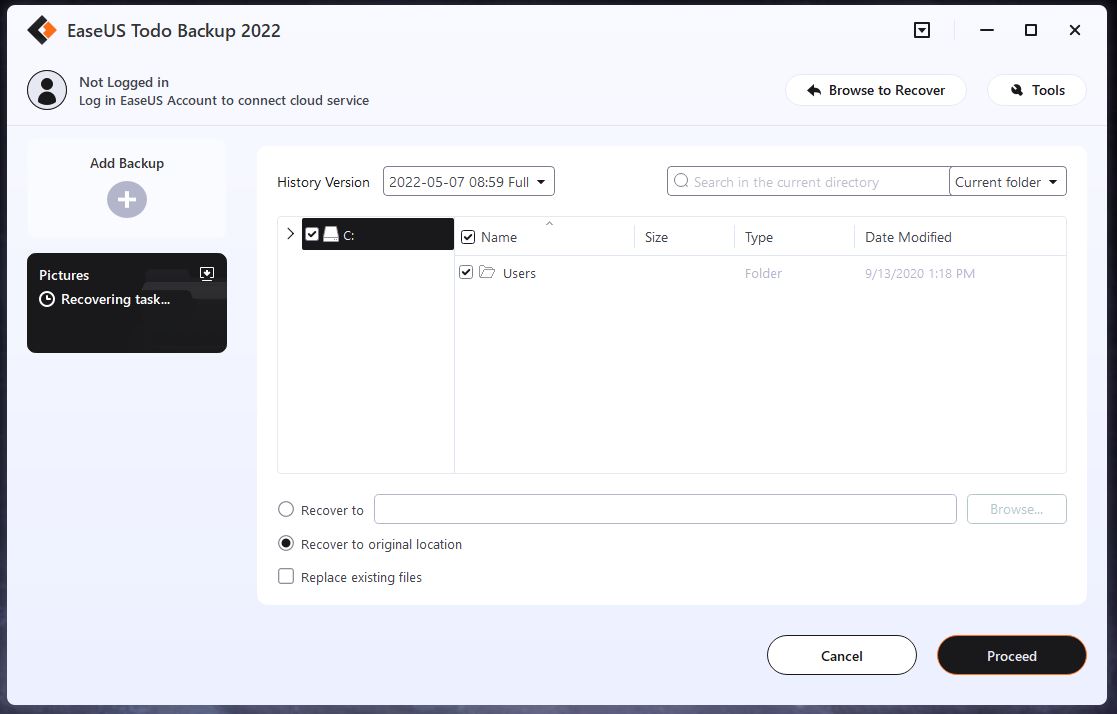Expand the C: drive tree node
The image size is (1117, 714).
point(290,234)
